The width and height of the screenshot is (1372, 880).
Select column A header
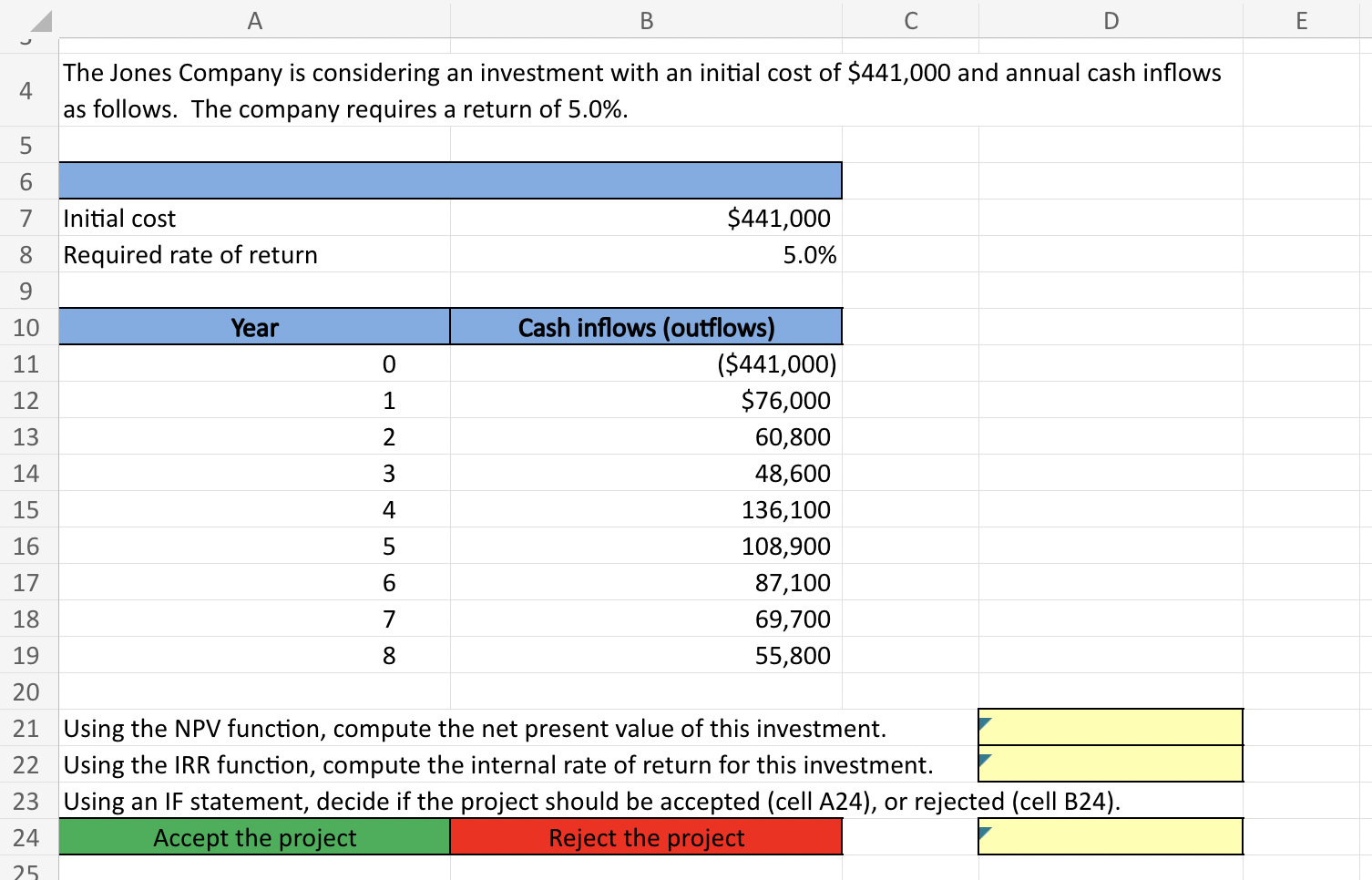tap(255, 20)
